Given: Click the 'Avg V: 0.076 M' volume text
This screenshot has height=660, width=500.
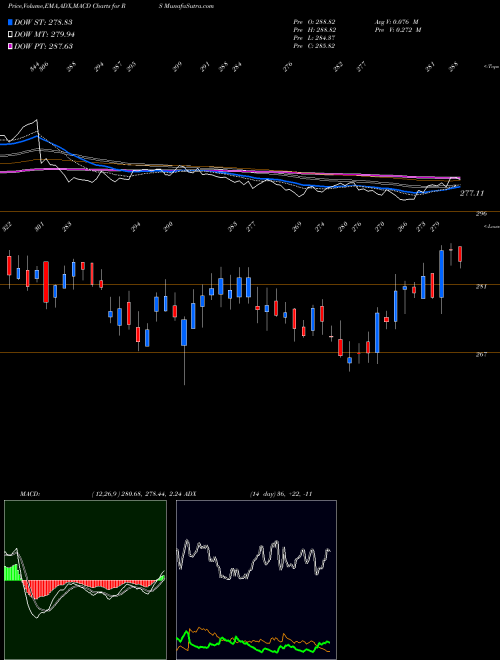Looking at the screenshot, I should pyautogui.click(x=396, y=22).
